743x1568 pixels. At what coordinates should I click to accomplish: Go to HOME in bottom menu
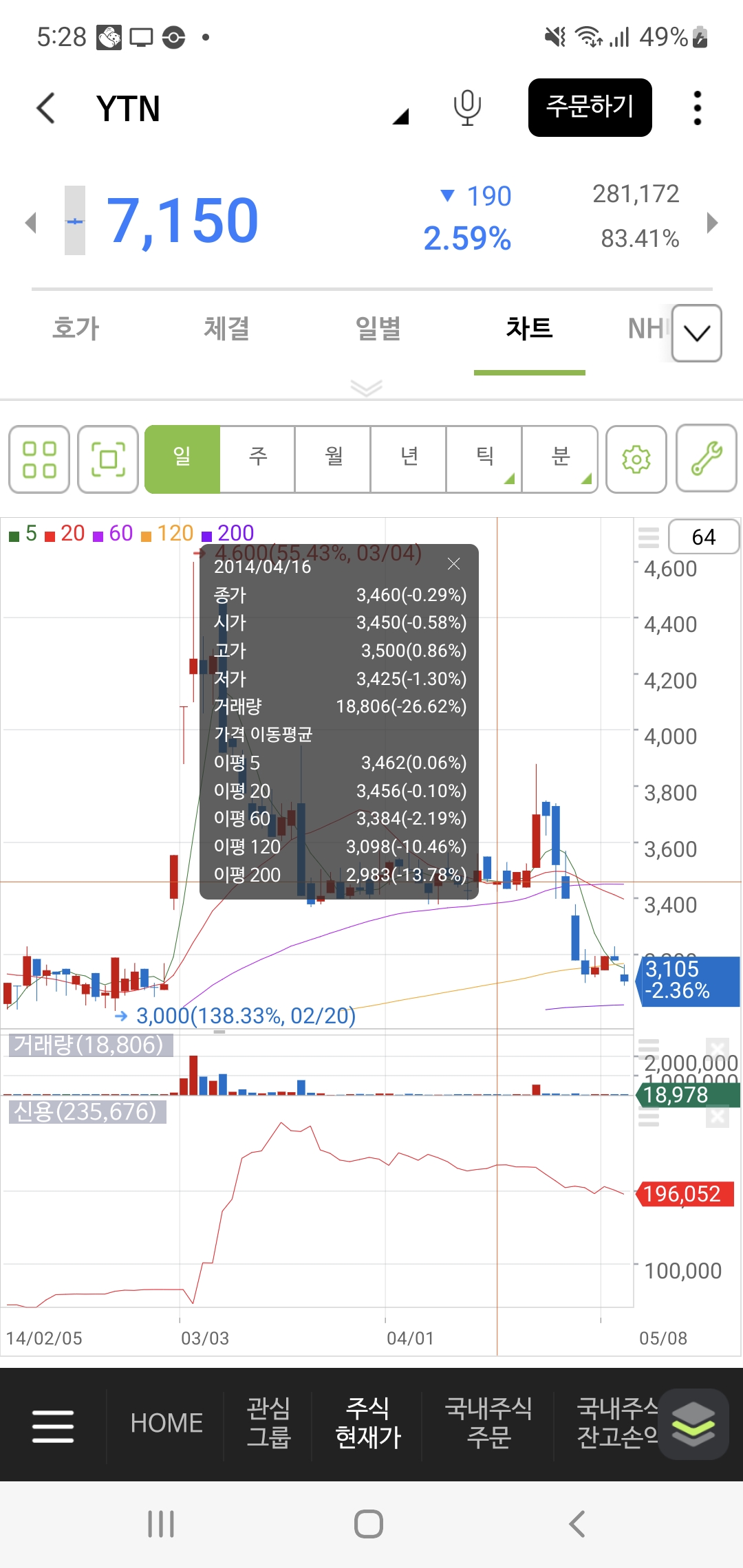pyautogui.click(x=166, y=1423)
